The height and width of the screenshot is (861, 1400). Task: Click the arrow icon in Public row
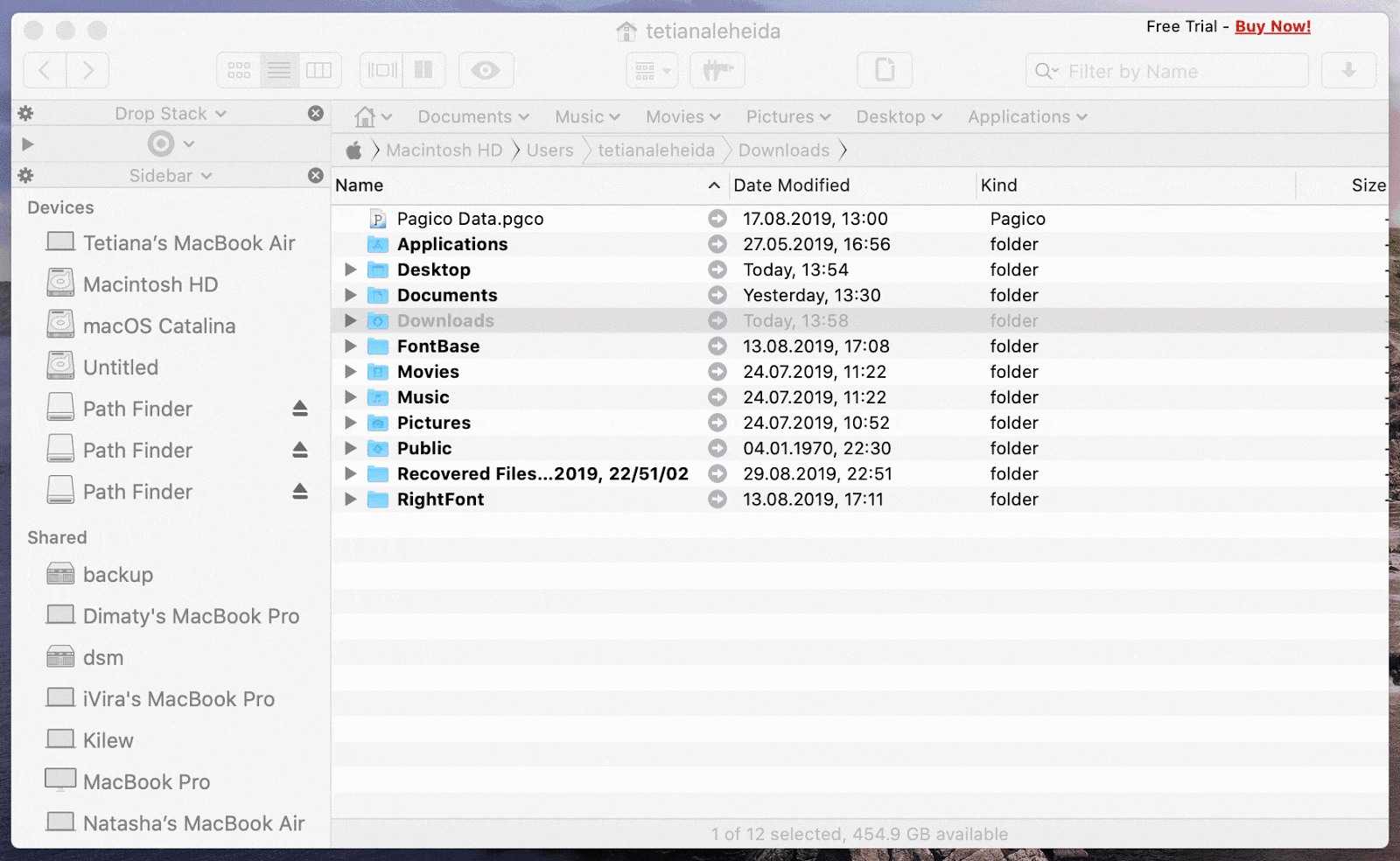click(x=717, y=448)
